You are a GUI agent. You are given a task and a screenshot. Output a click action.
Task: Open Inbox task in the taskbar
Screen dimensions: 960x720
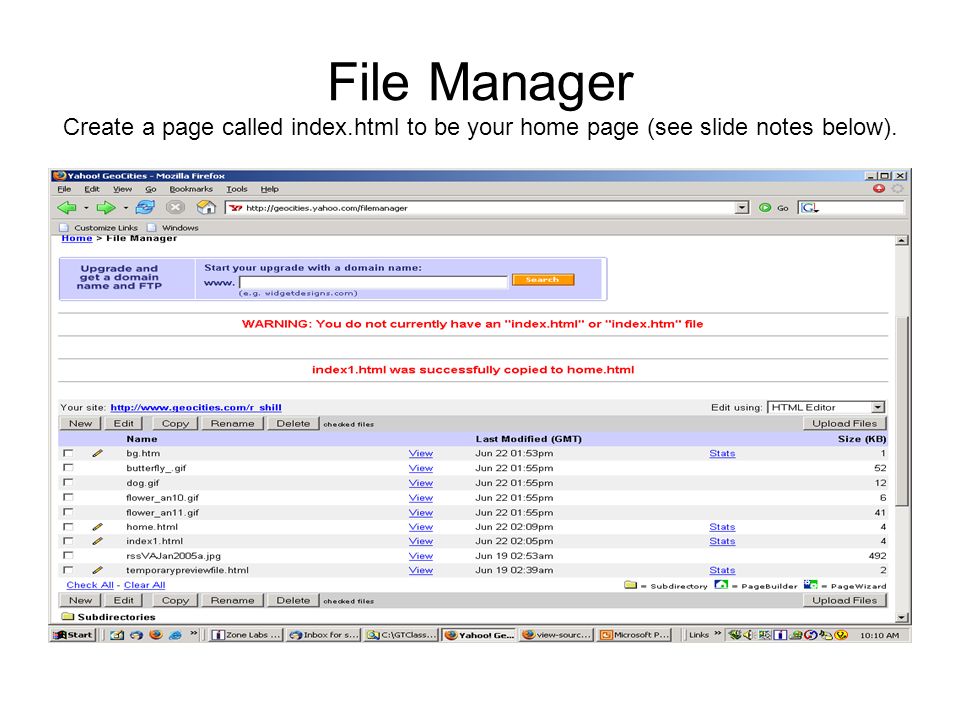coord(323,635)
